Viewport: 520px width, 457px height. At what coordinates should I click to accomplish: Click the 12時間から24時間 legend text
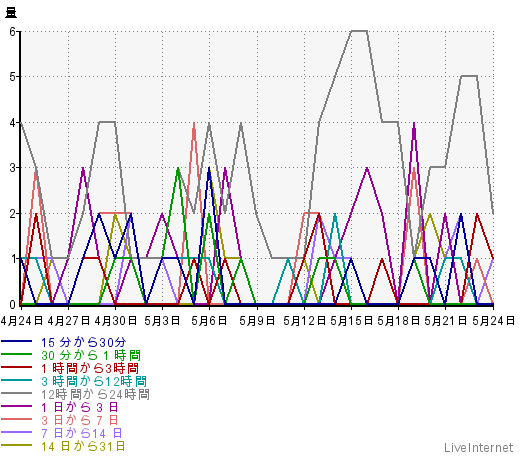tap(95, 394)
